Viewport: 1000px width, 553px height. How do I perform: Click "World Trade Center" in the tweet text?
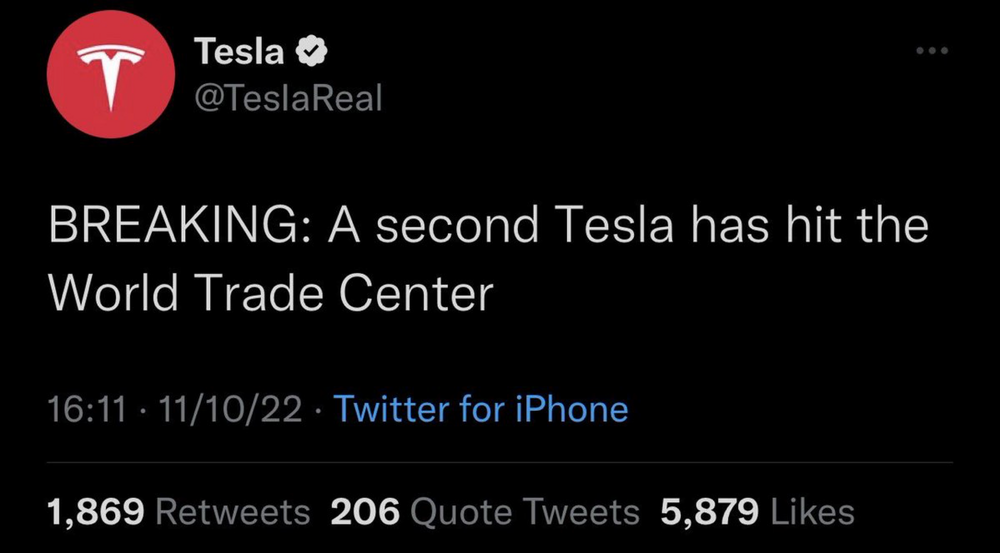[x=271, y=292]
